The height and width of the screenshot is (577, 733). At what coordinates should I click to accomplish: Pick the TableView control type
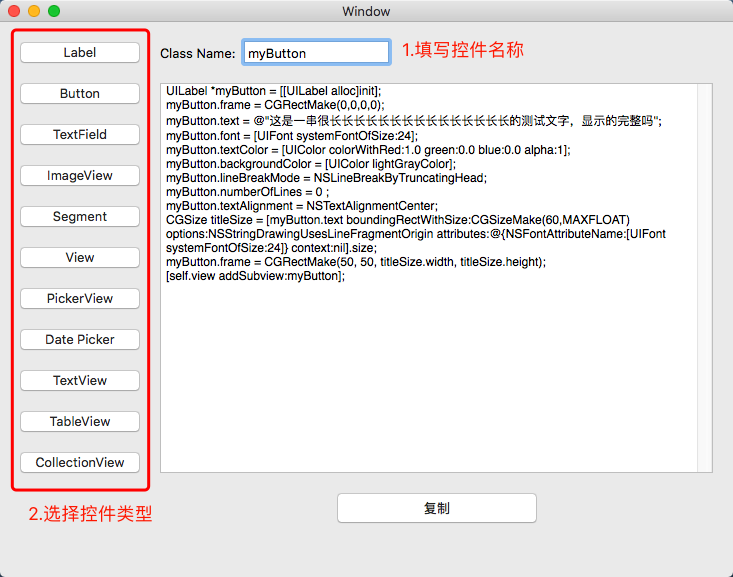(80, 421)
